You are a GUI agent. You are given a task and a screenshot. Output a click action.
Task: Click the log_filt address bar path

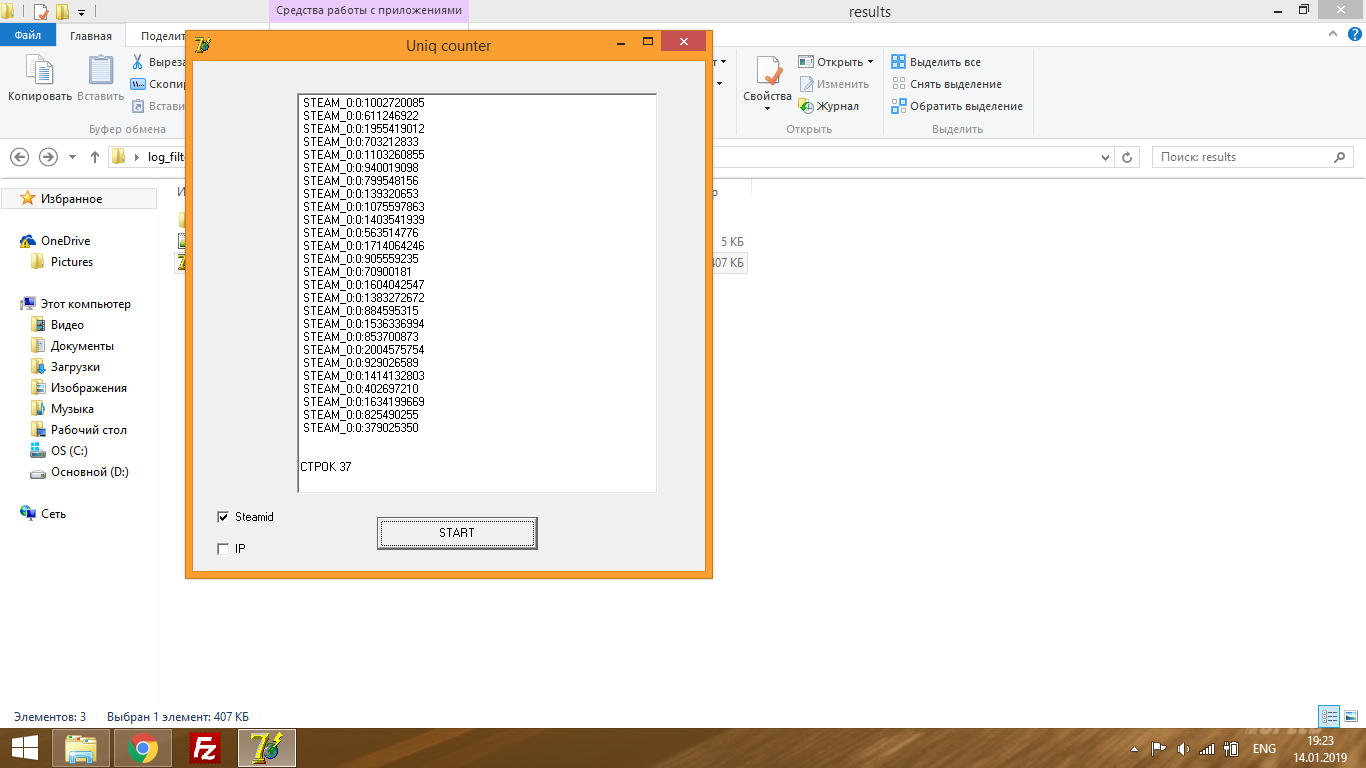coord(165,157)
